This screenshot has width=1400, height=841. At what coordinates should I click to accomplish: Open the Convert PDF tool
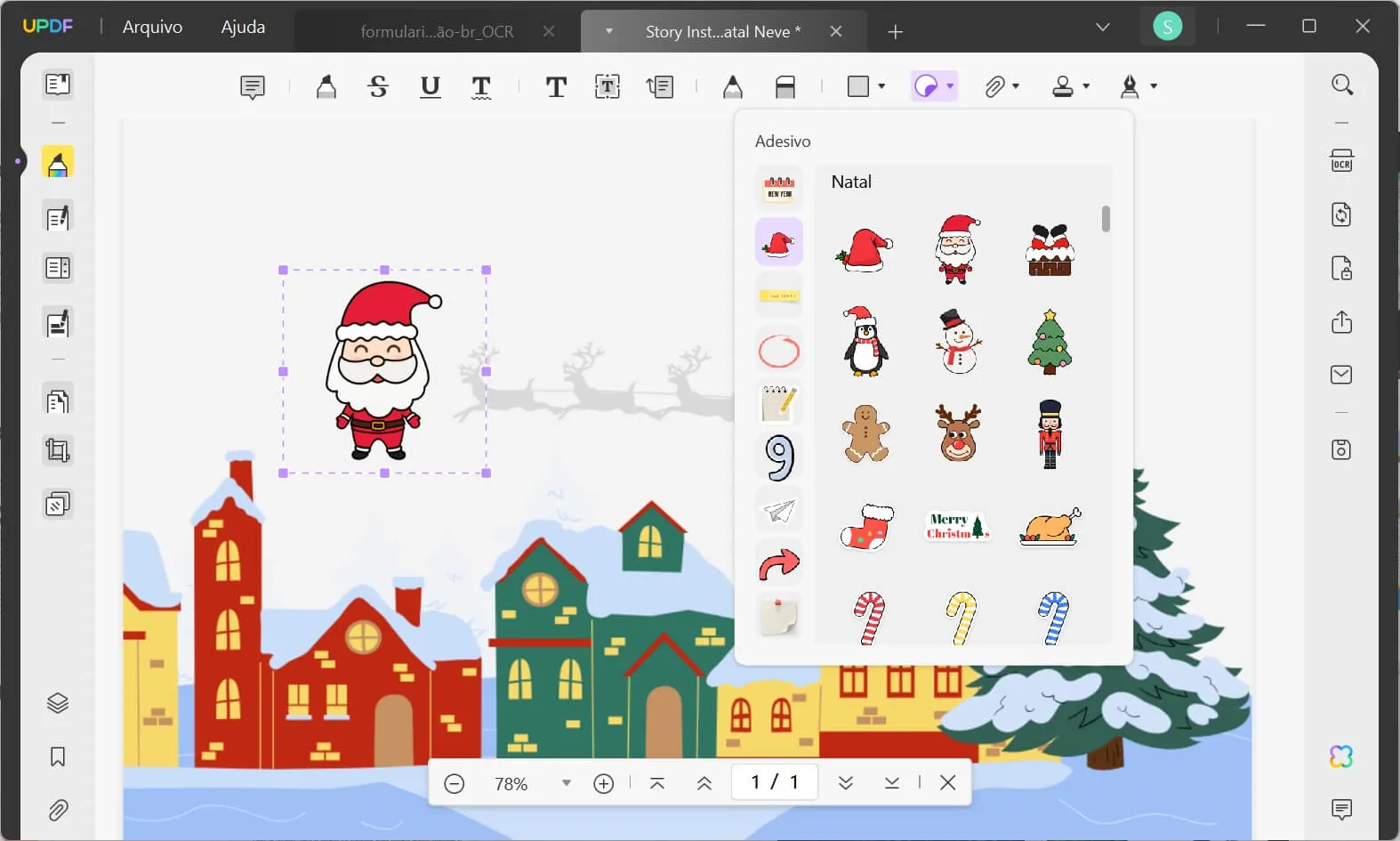click(1341, 214)
